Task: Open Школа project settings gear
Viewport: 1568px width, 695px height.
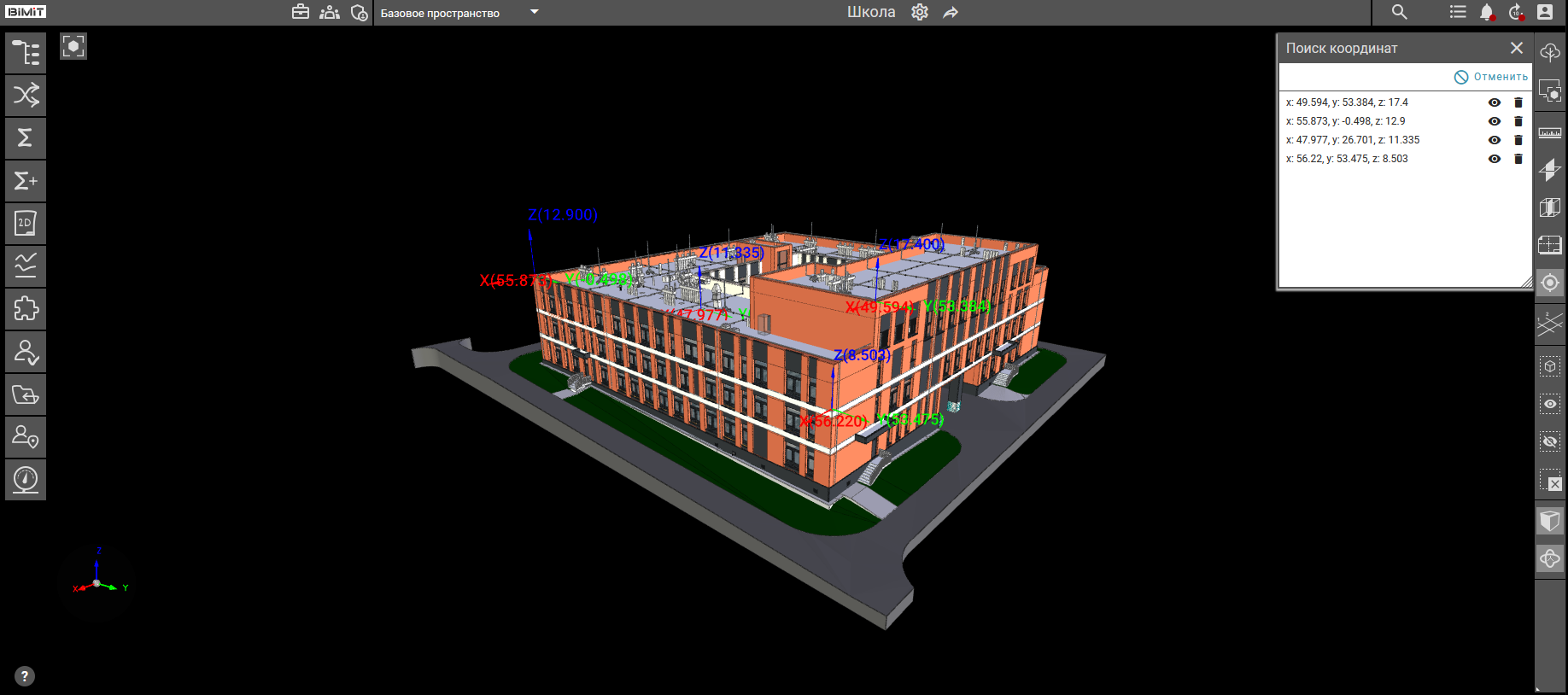Action: [x=919, y=12]
